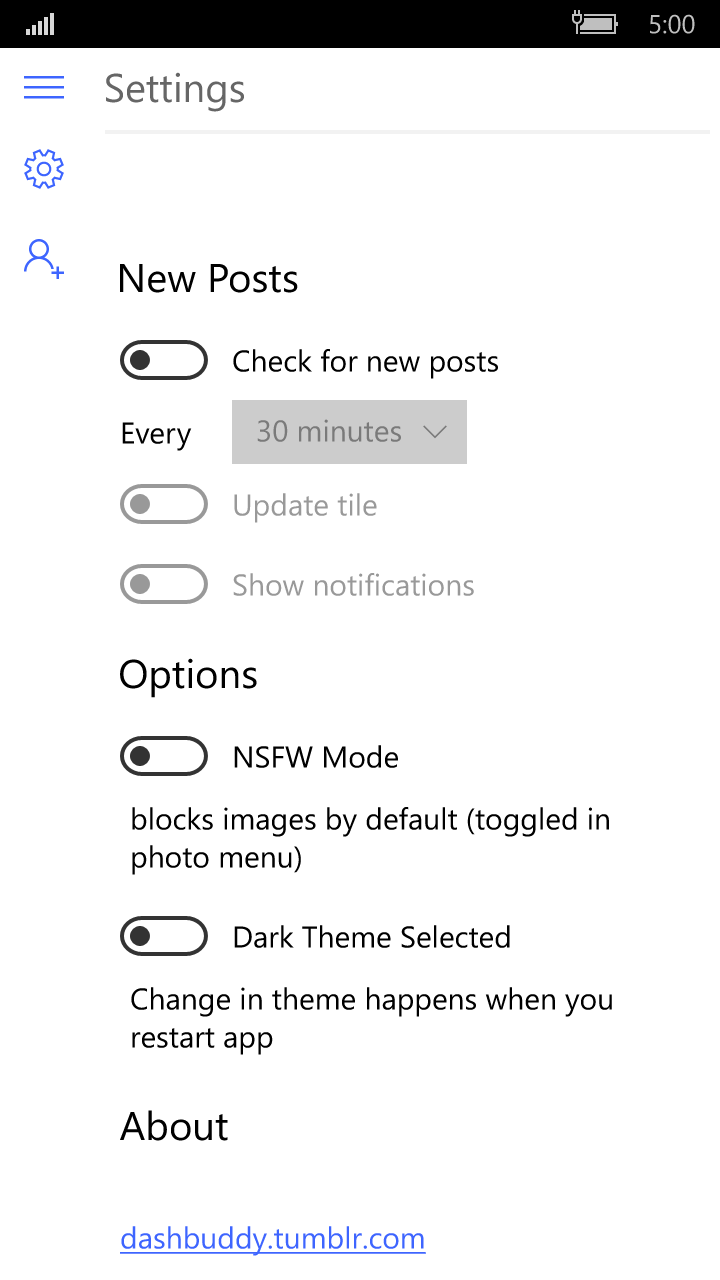Toggle the Show notifications switch
720x1280 pixels.
[x=164, y=584]
